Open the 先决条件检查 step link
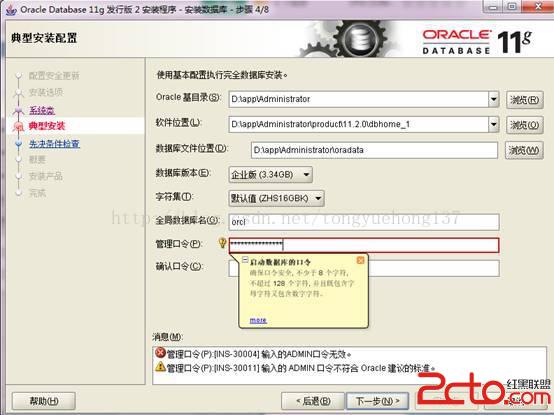The image size is (554, 415). tap(54, 144)
